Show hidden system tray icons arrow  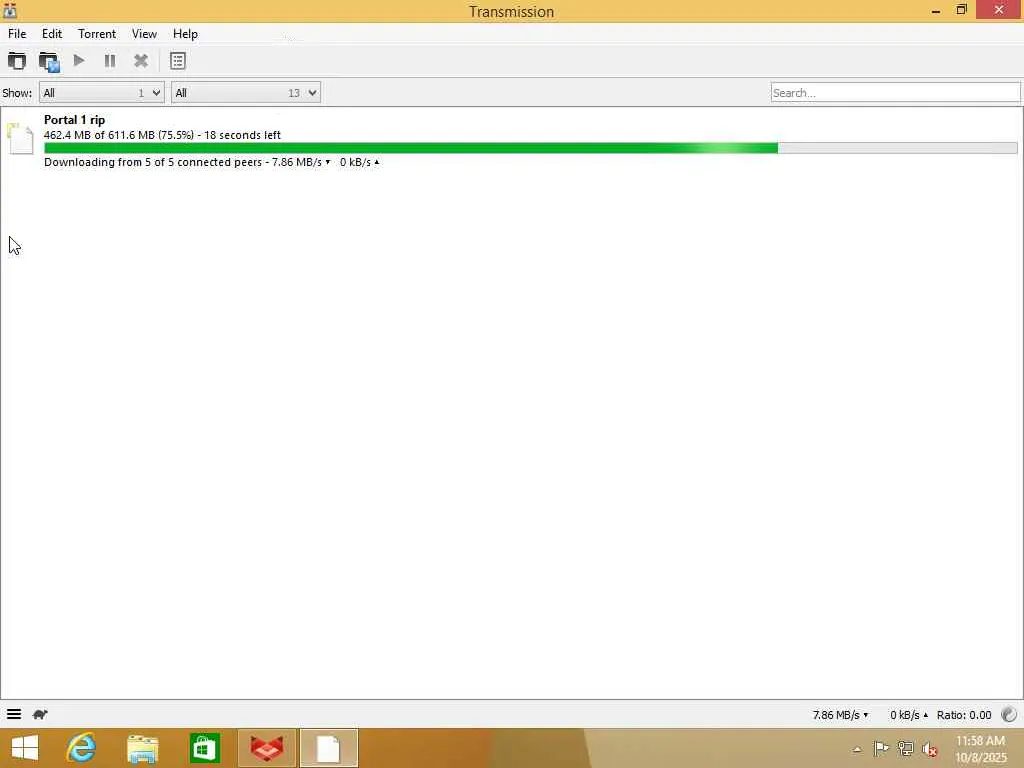coord(857,749)
